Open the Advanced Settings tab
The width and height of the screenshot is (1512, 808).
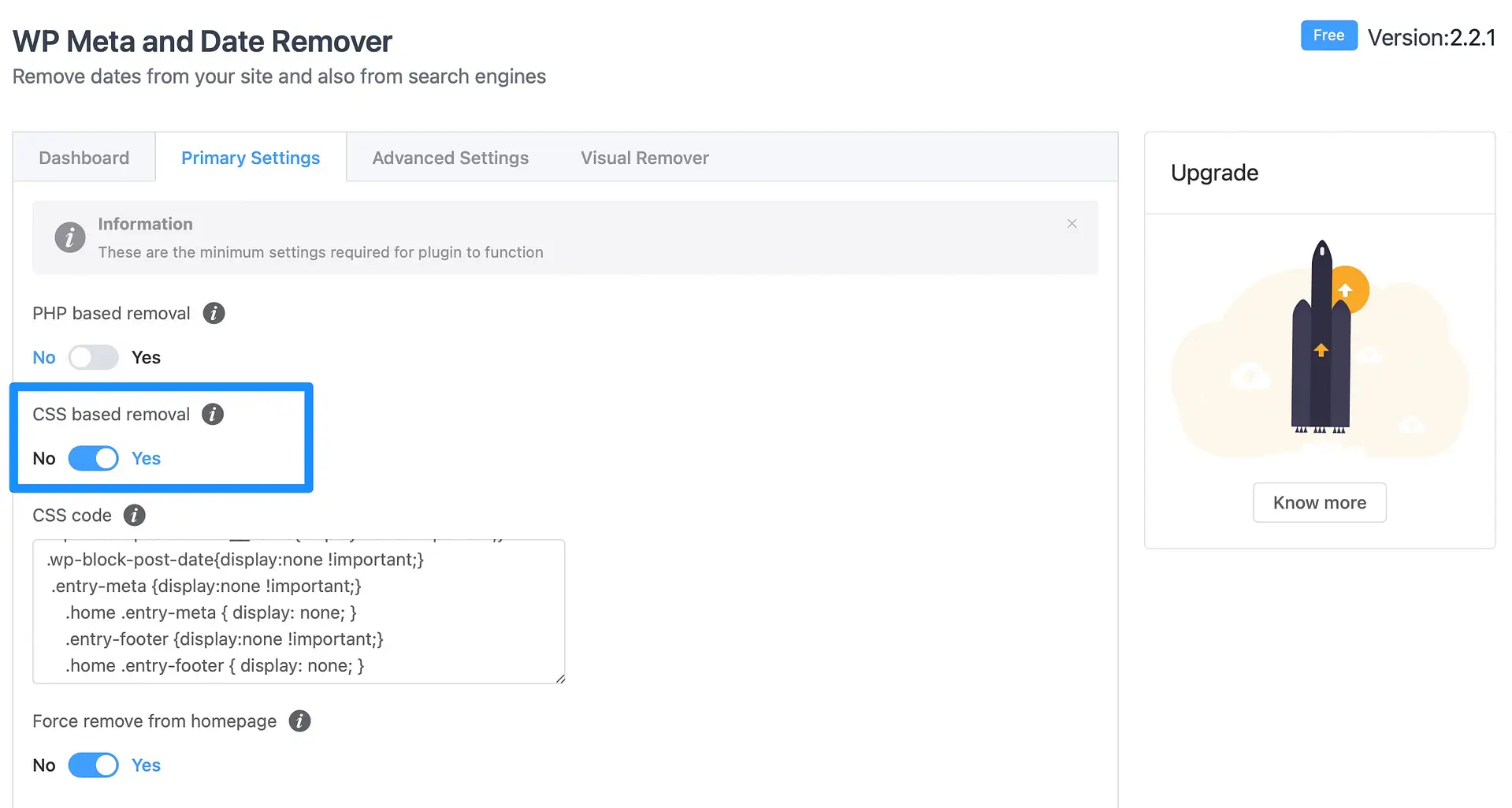(450, 157)
